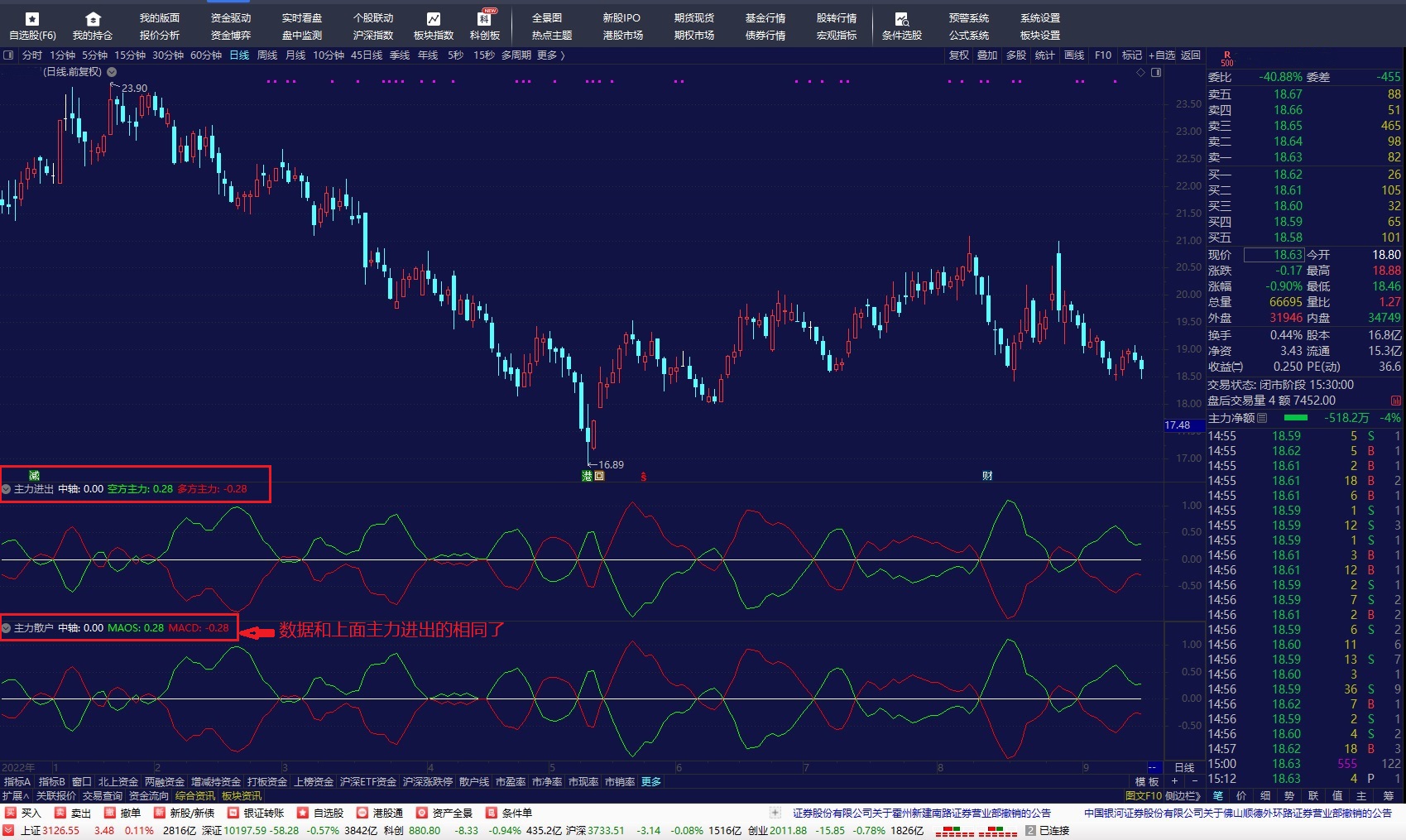Click the 现价 18.63 price field
The width and height of the screenshot is (1406, 840).
tap(1274, 255)
